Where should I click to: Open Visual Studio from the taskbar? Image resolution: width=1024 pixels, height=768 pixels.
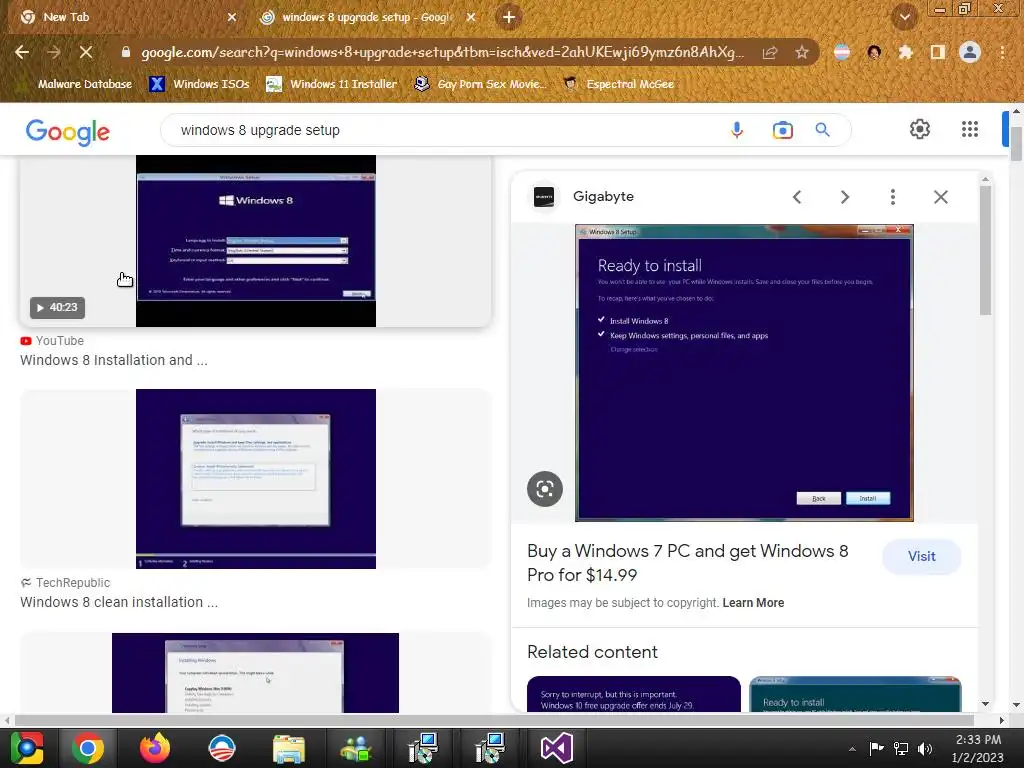pyautogui.click(x=556, y=748)
